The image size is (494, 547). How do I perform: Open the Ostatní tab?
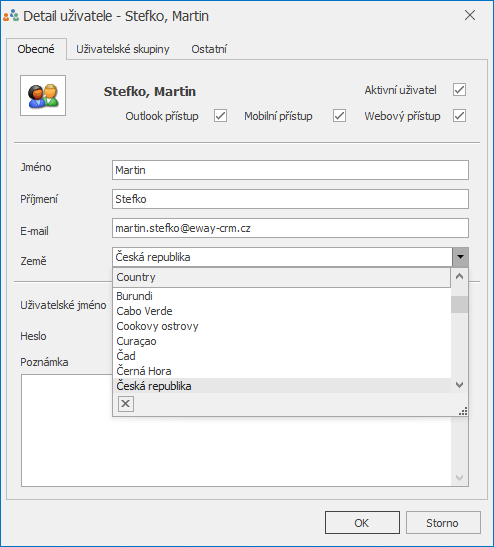(209, 49)
